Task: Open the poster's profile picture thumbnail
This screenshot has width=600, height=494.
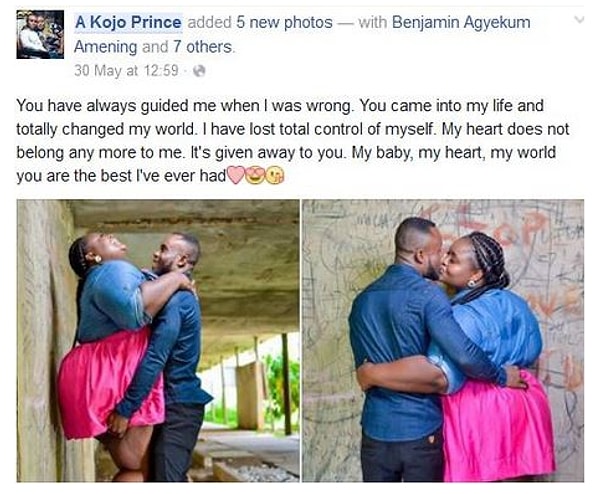Action: (40, 34)
